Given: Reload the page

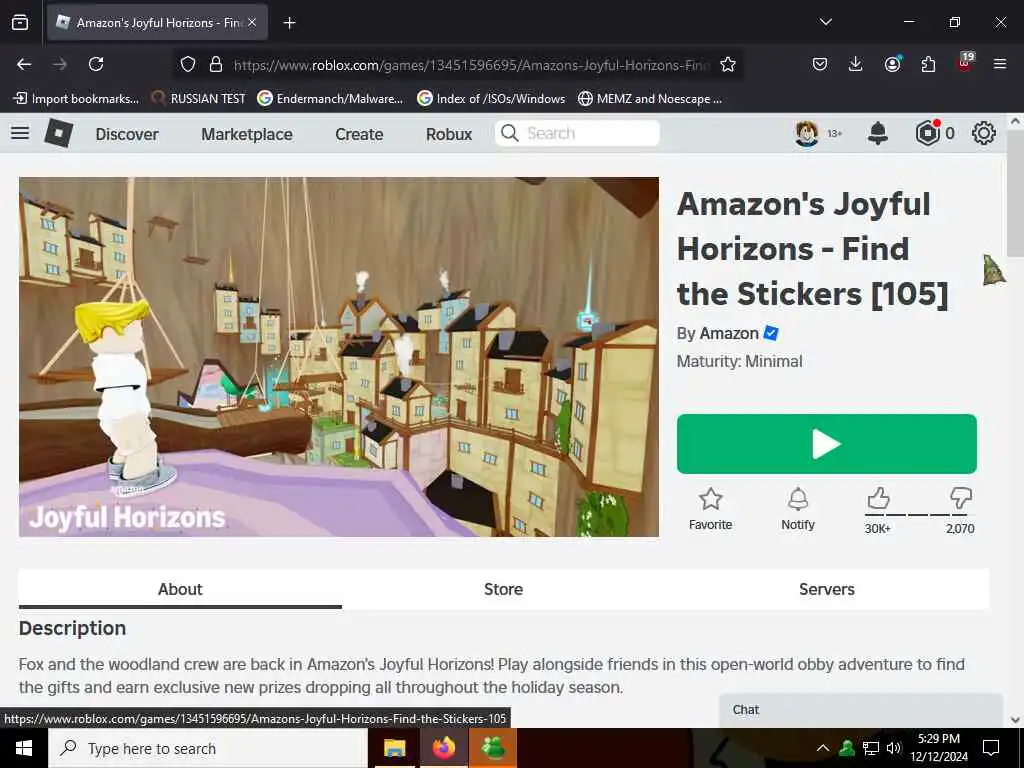Looking at the screenshot, I should point(96,64).
